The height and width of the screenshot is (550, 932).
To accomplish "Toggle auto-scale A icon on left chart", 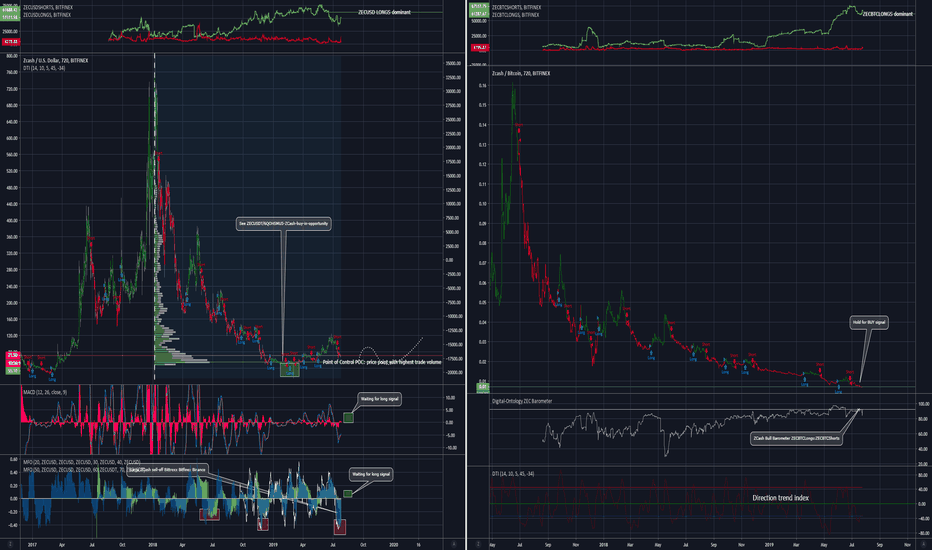I will (454, 544).
